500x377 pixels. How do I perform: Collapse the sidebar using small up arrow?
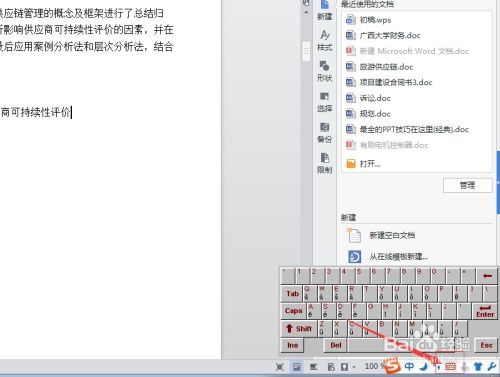tap(306, 12)
